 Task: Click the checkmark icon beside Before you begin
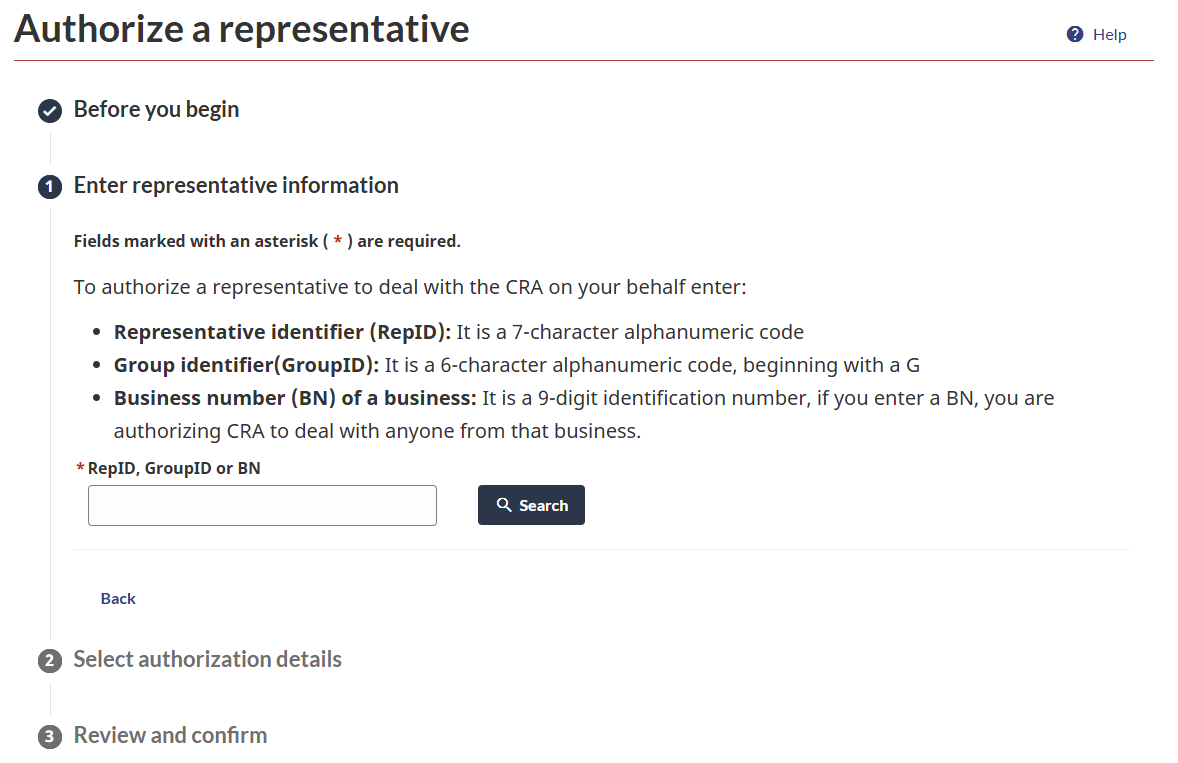[x=50, y=111]
